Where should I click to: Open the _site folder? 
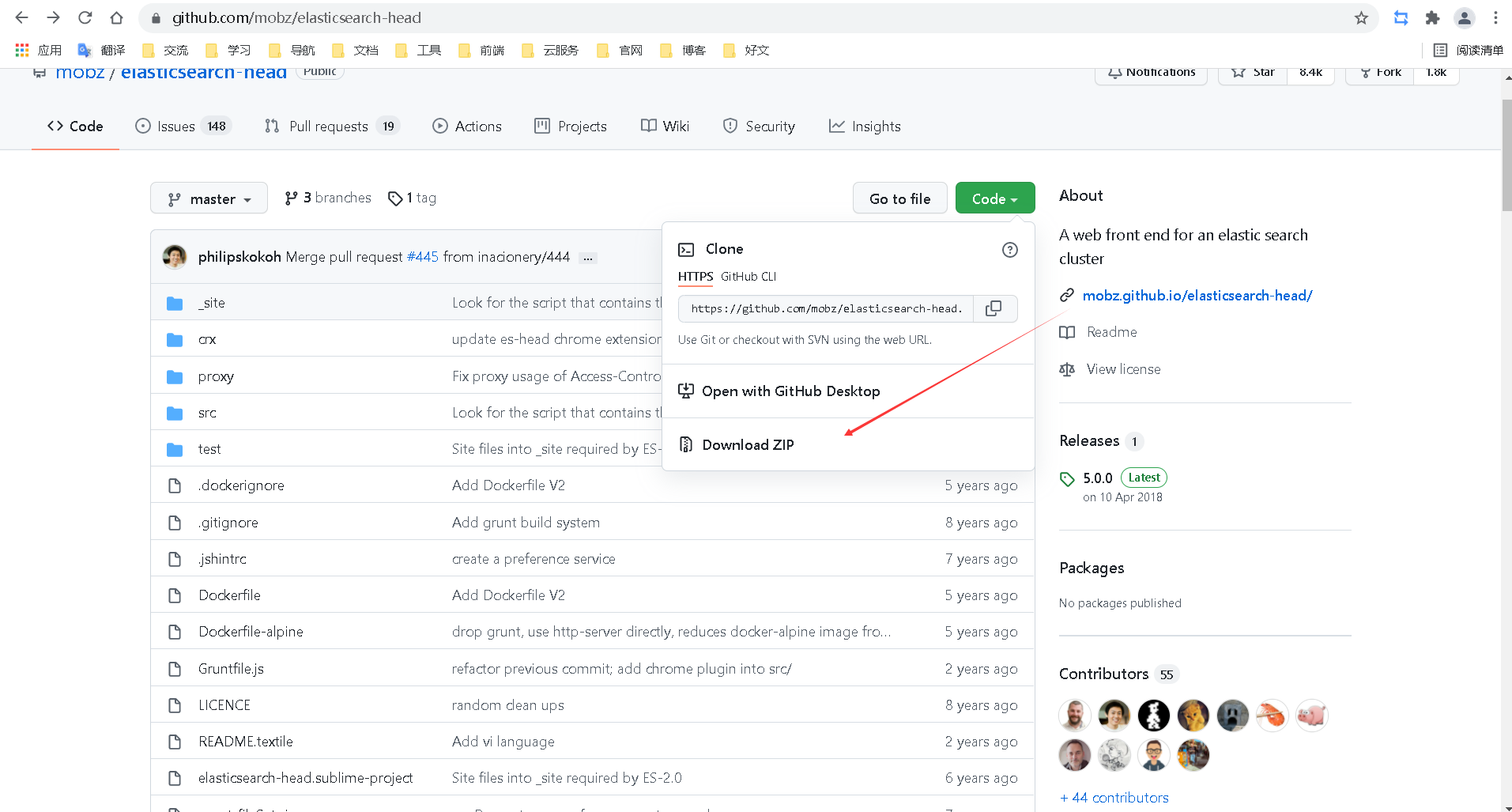pyautogui.click(x=212, y=303)
